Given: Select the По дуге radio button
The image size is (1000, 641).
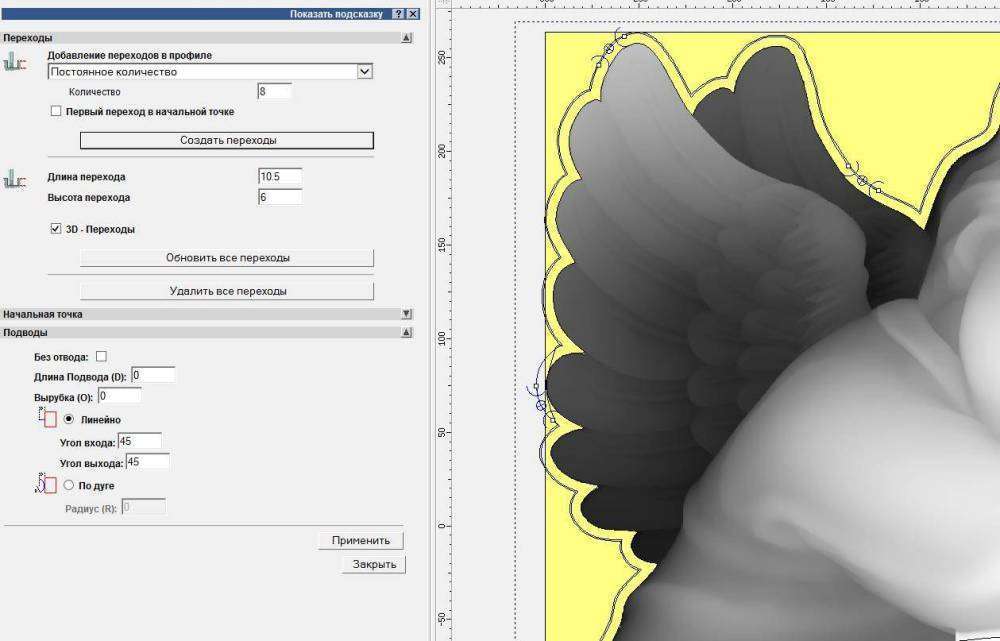Looking at the screenshot, I should tap(69, 485).
